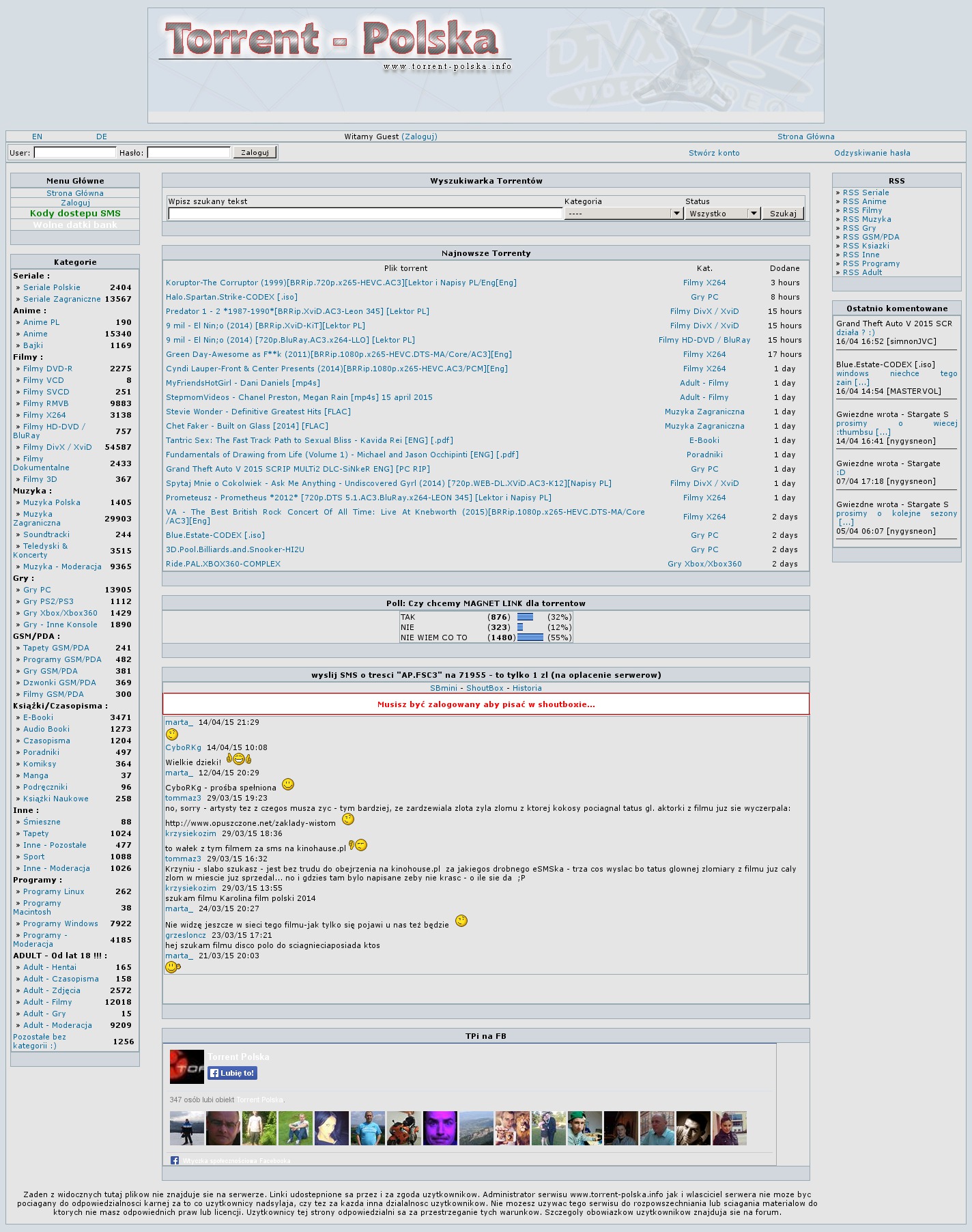Screen dimensions: 972x1232
Task: Click the smiley after 'prośba spełniona'
Action: 288,785
